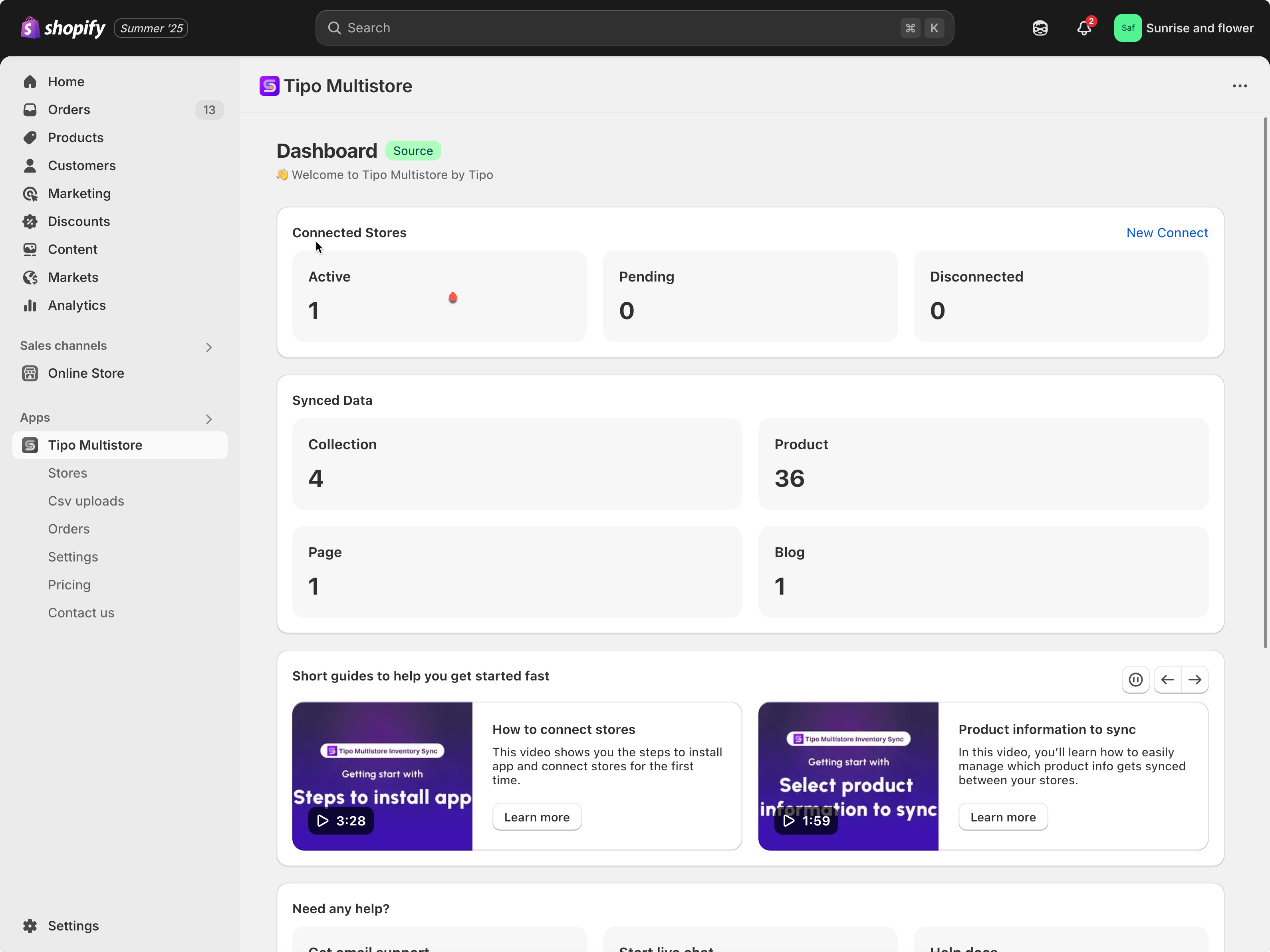
Task: Open the Sidekick assistant icon in top bar
Action: (1040, 28)
